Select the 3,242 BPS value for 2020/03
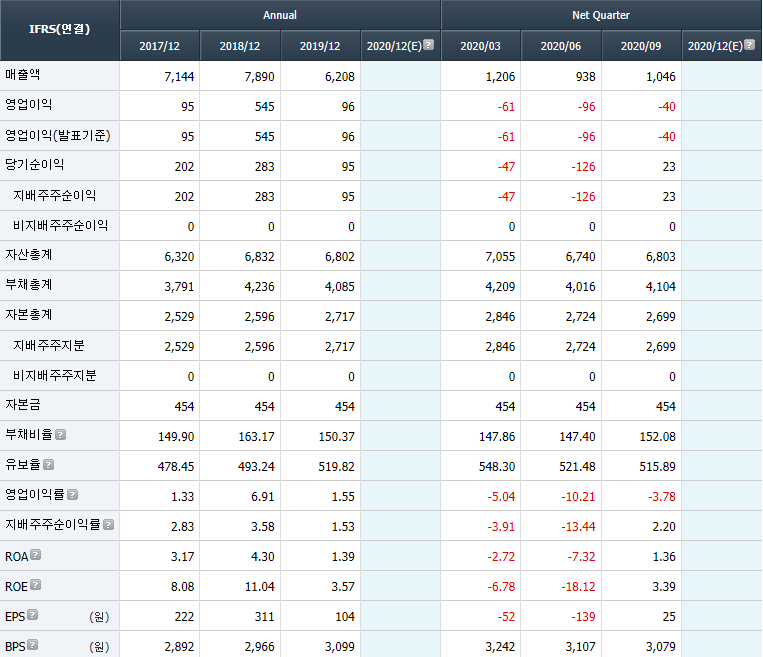The height and width of the screenshot is (657, 763). pos(500,647)
